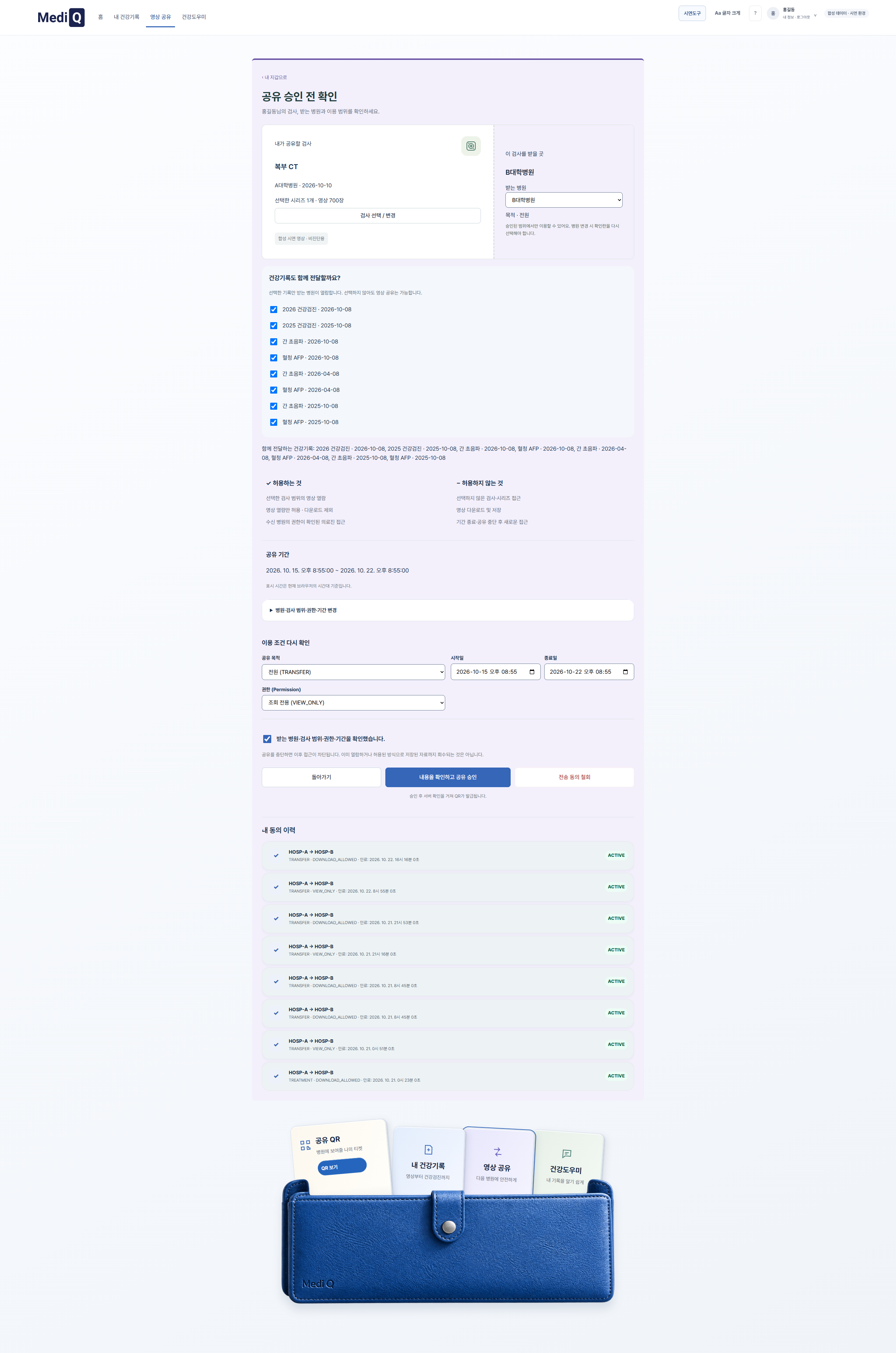Click the calendar icon in 종료일 field

(x=625, y=672)
